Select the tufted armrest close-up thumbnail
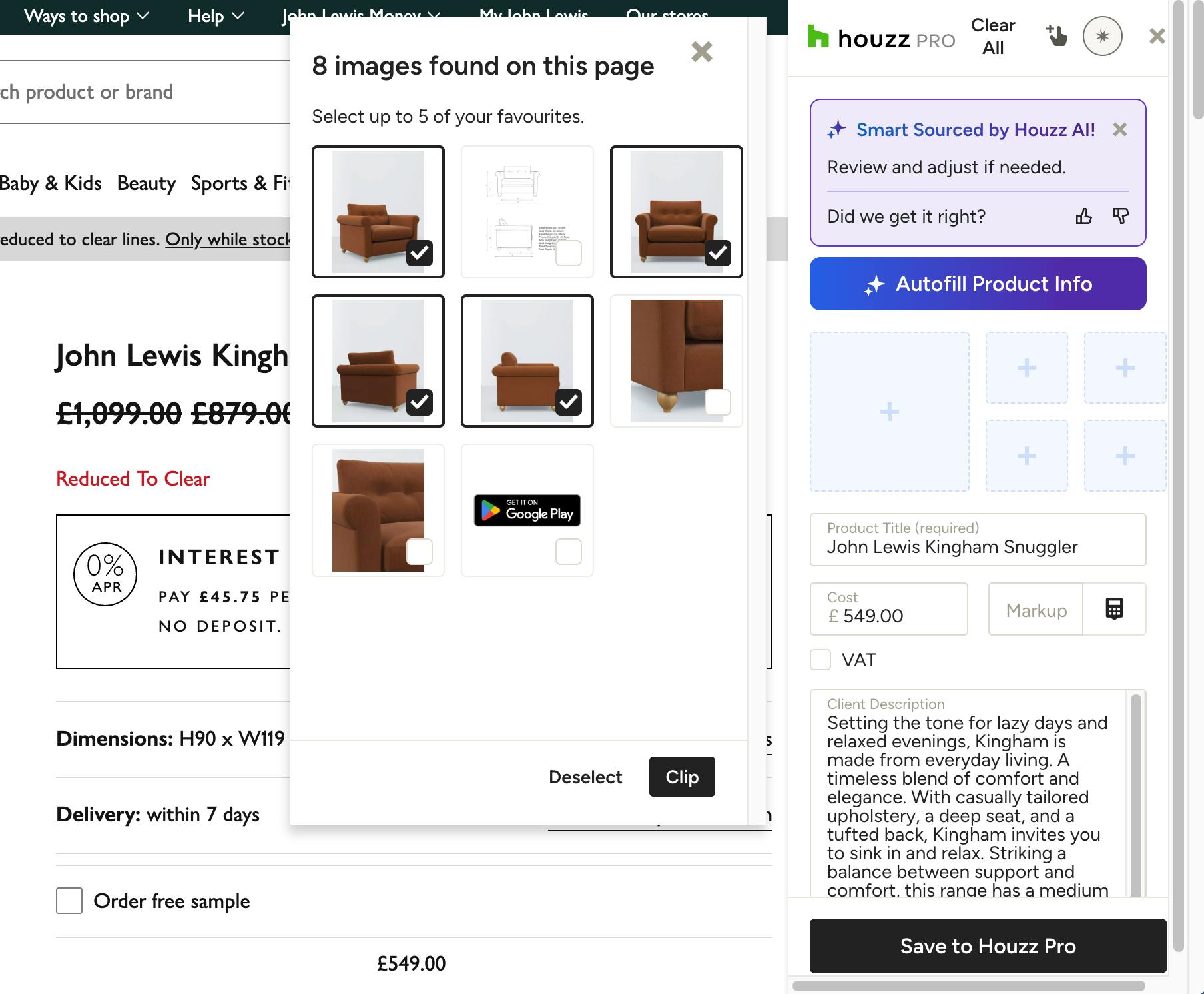This screenshot has width=1204, height=994. 378,510
